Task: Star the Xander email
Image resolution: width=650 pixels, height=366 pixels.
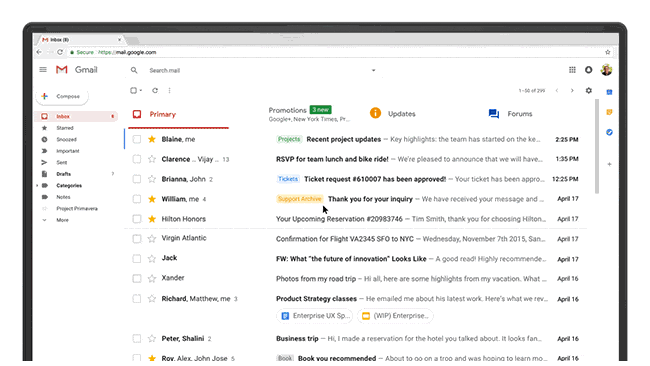Action: pos(152,278)
